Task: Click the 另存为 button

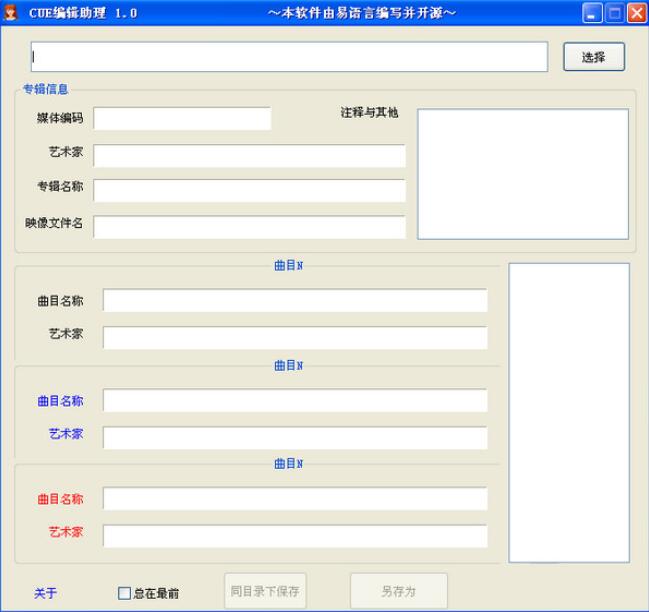Action: coord(399,591)
